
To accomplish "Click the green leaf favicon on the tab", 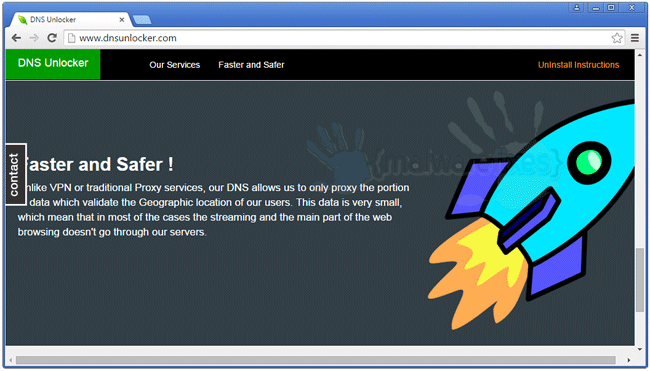I will 23,19.
